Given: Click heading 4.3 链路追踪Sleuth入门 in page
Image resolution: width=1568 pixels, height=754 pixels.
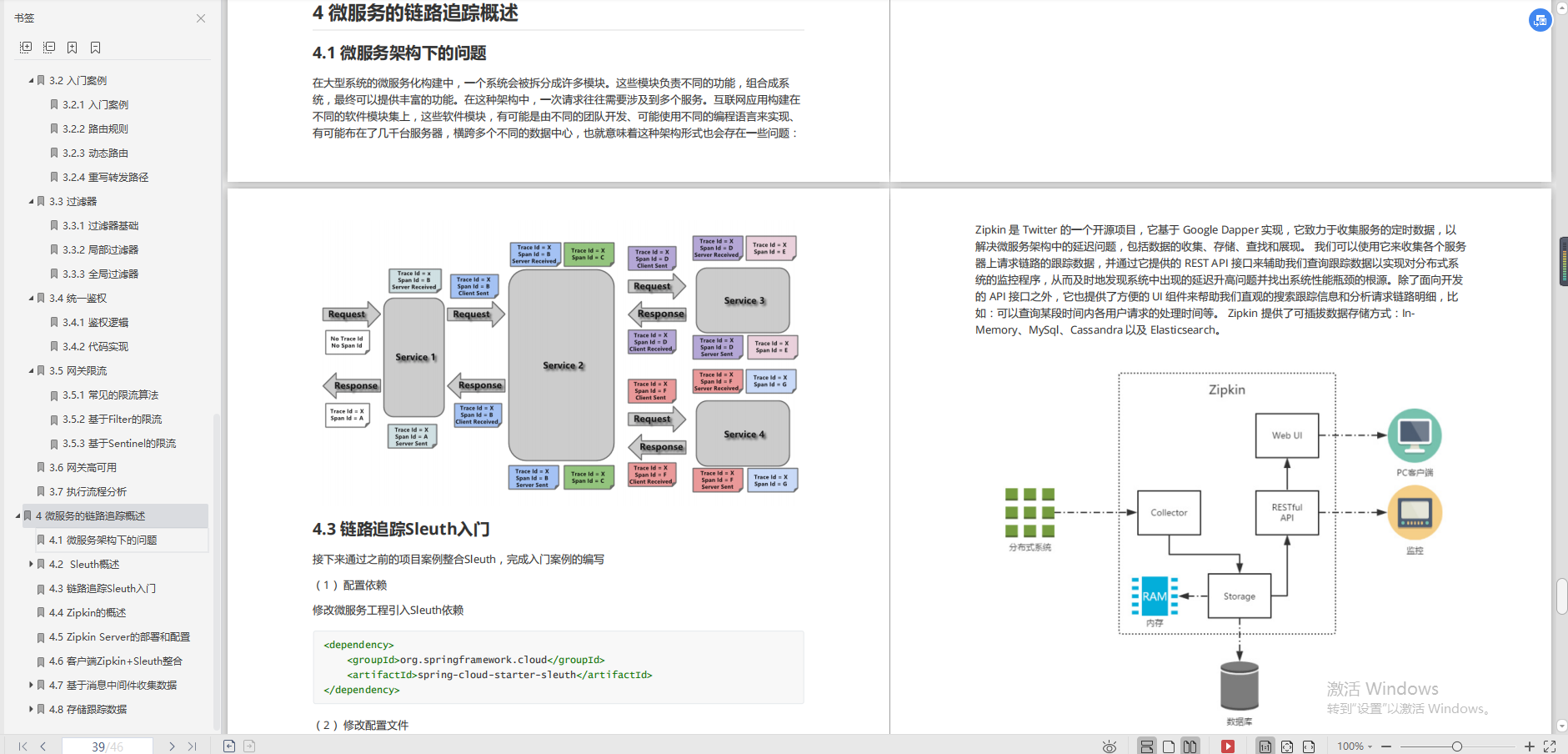Looking at the screenshot, I should tap(401, 530).
